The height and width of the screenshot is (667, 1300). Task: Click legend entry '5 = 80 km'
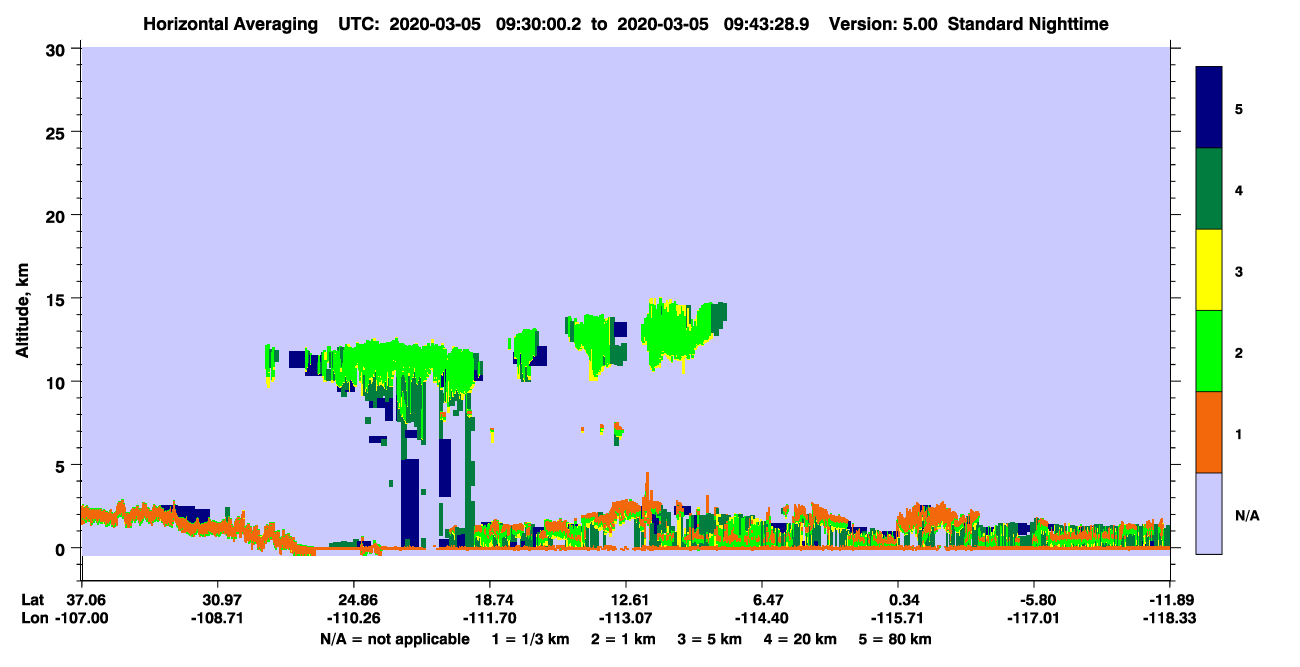(896, 639)
